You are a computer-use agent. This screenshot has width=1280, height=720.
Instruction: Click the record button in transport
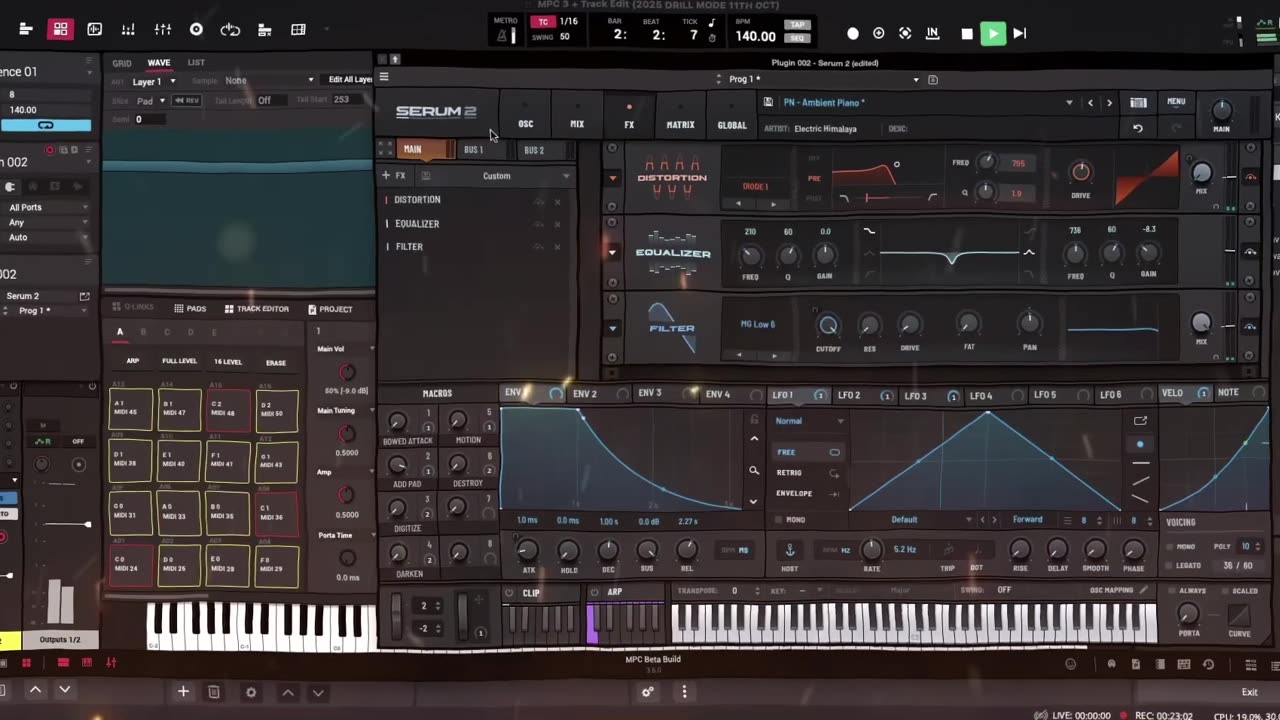click(853, 33)
